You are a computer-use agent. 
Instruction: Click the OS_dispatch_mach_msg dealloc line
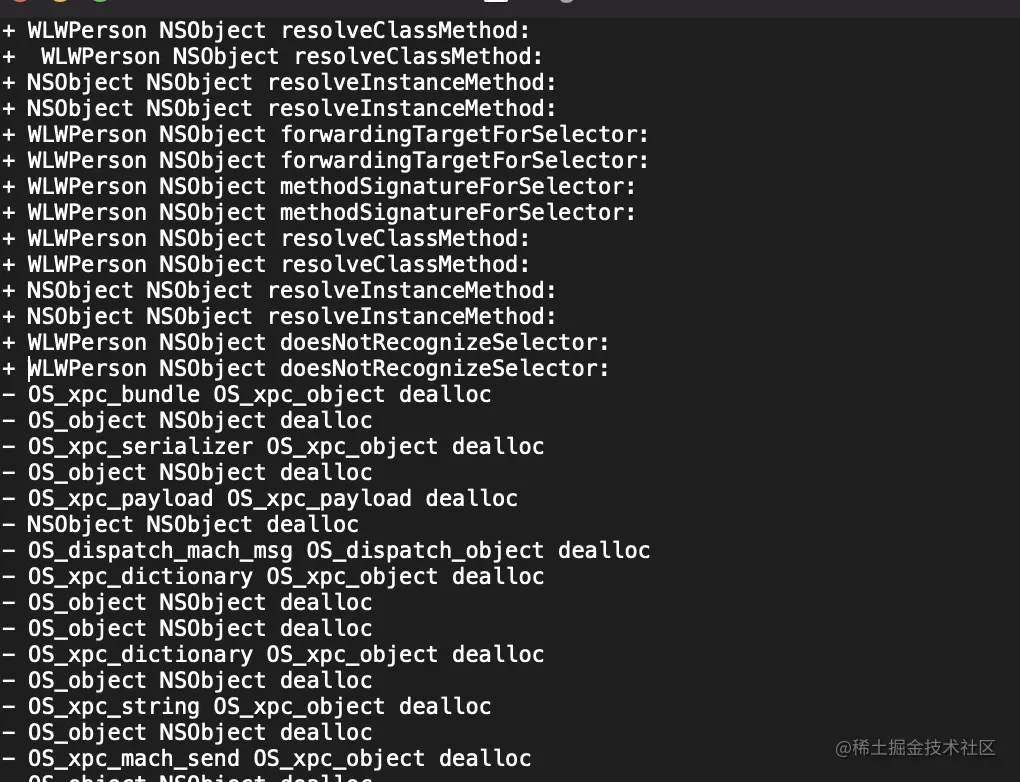(326, 551)
